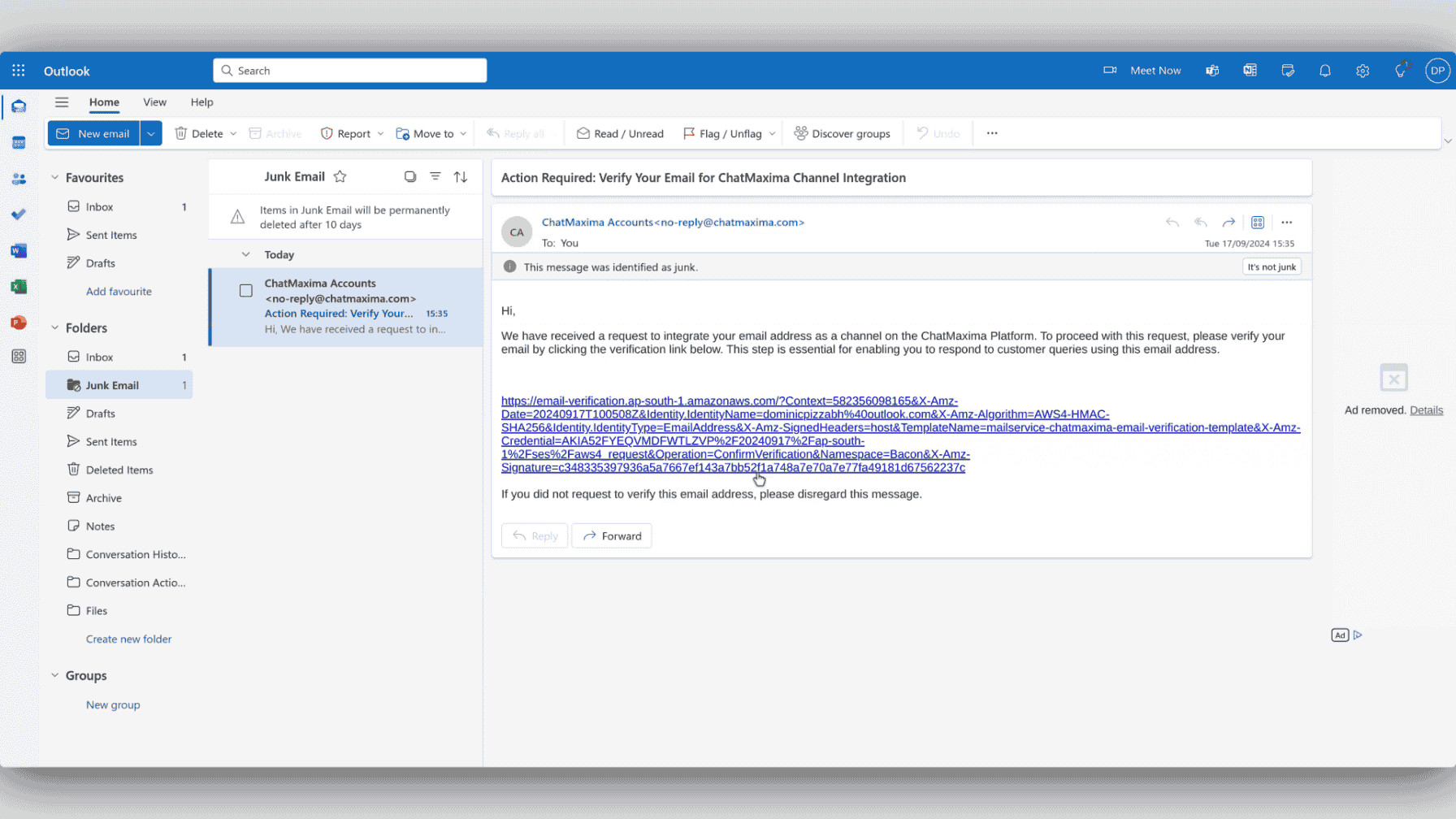
Task: Click the Forward button below message body
Action: (612, 535)
